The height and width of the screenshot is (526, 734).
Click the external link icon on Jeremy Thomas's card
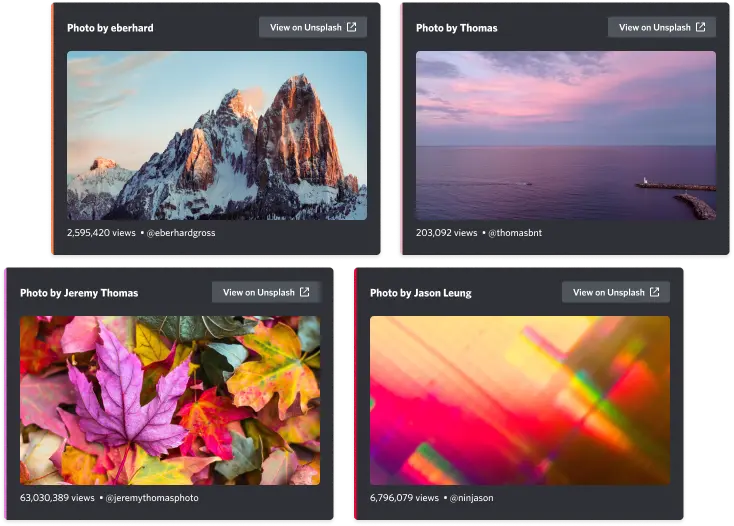(x=304, y=292)
